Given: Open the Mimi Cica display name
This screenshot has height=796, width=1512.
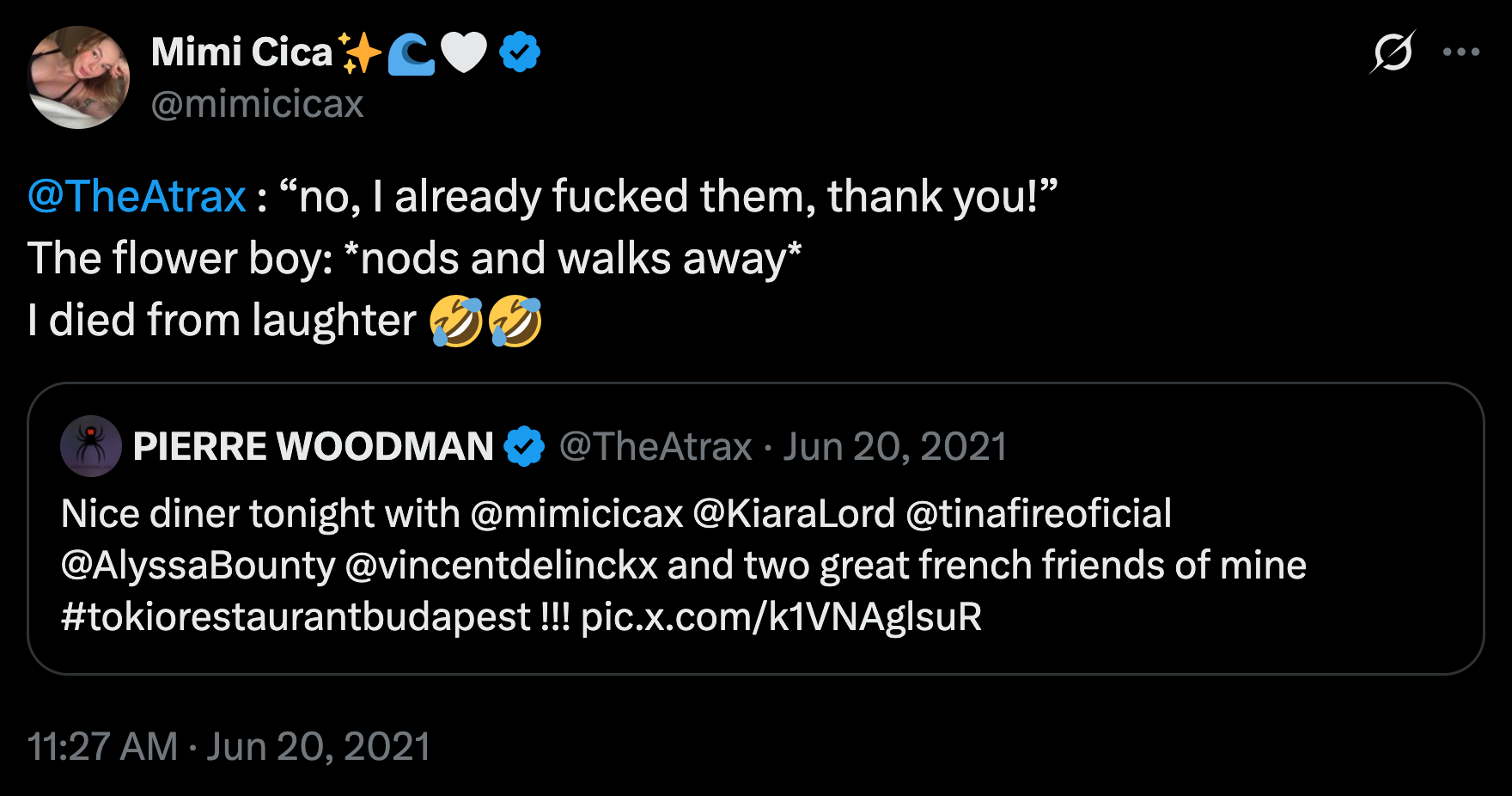Looking at the screenshot, I should (241, 52).
